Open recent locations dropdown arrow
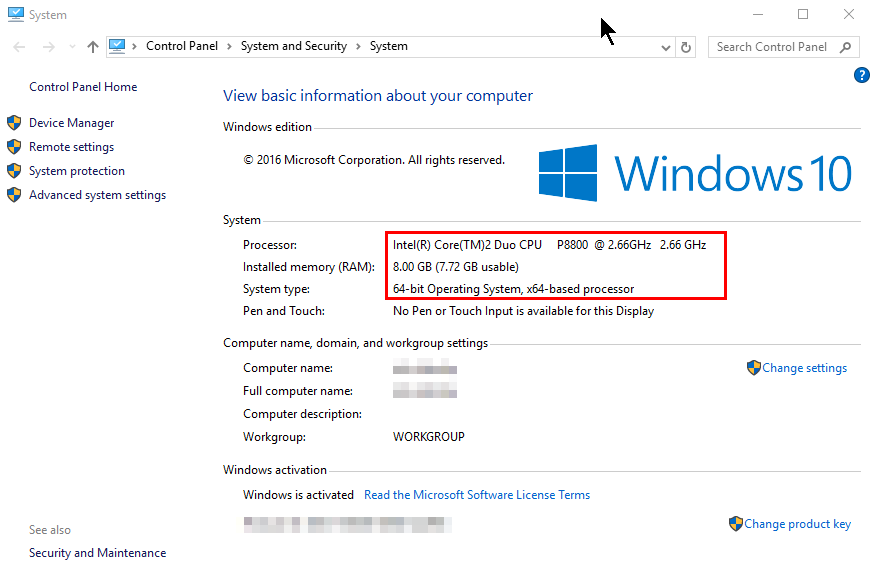Screen dimensions: 872x580 (72, 47)
